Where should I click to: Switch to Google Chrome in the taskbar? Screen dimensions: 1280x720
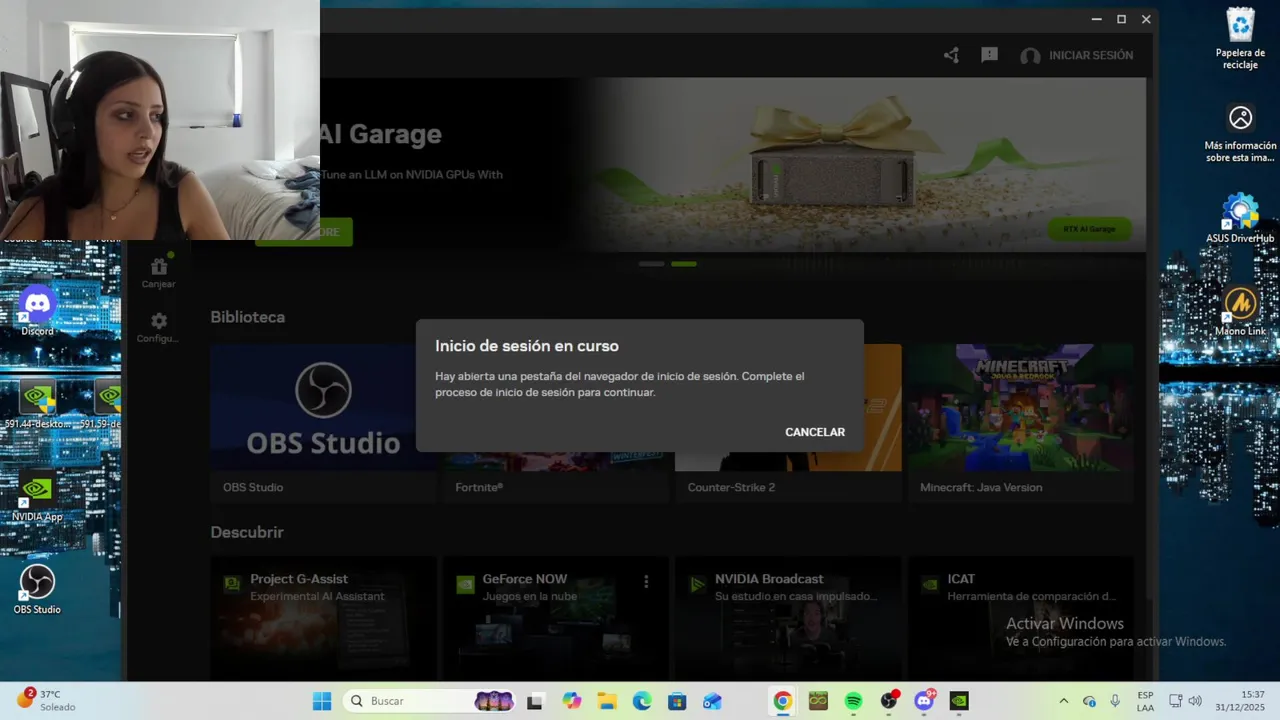tap(782, 701)
